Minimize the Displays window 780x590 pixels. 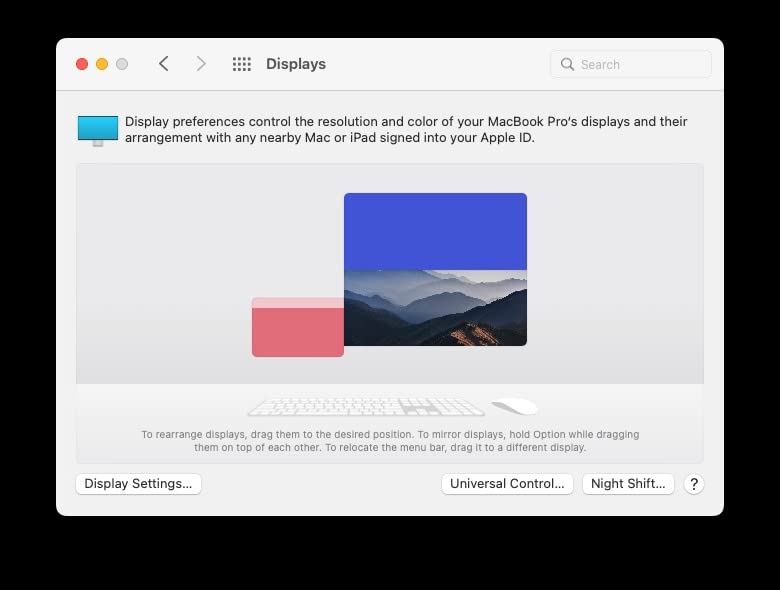click(x=102, y=64)
